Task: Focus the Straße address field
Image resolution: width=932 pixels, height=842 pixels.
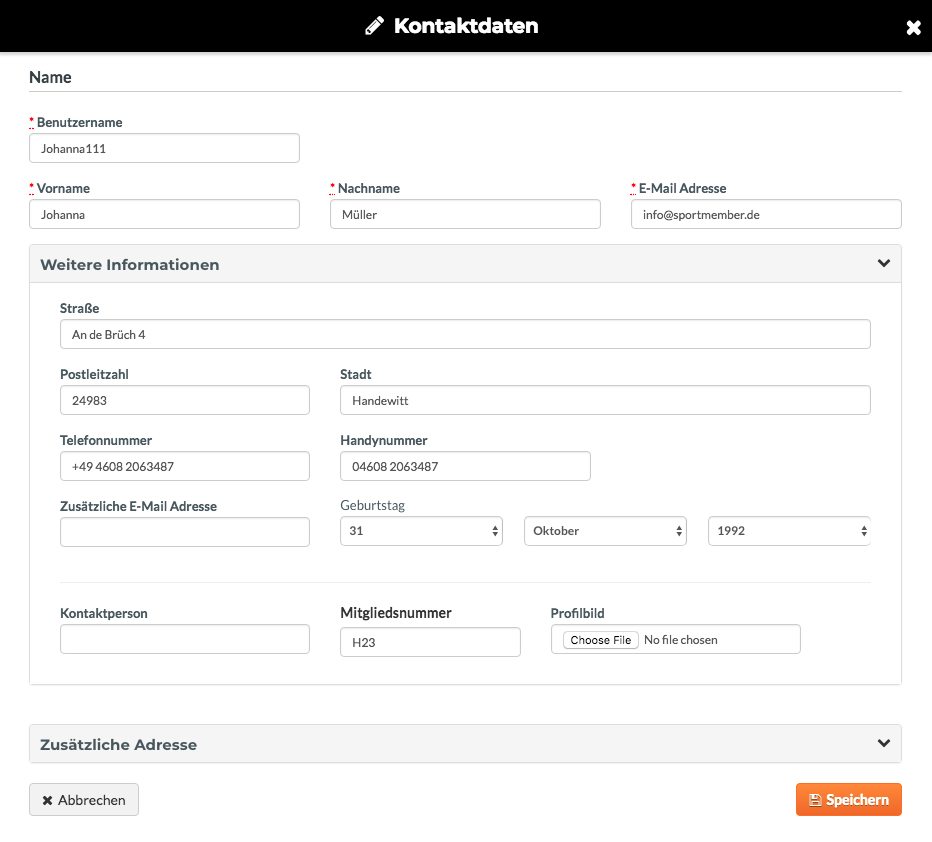Action: coord(465,334)
